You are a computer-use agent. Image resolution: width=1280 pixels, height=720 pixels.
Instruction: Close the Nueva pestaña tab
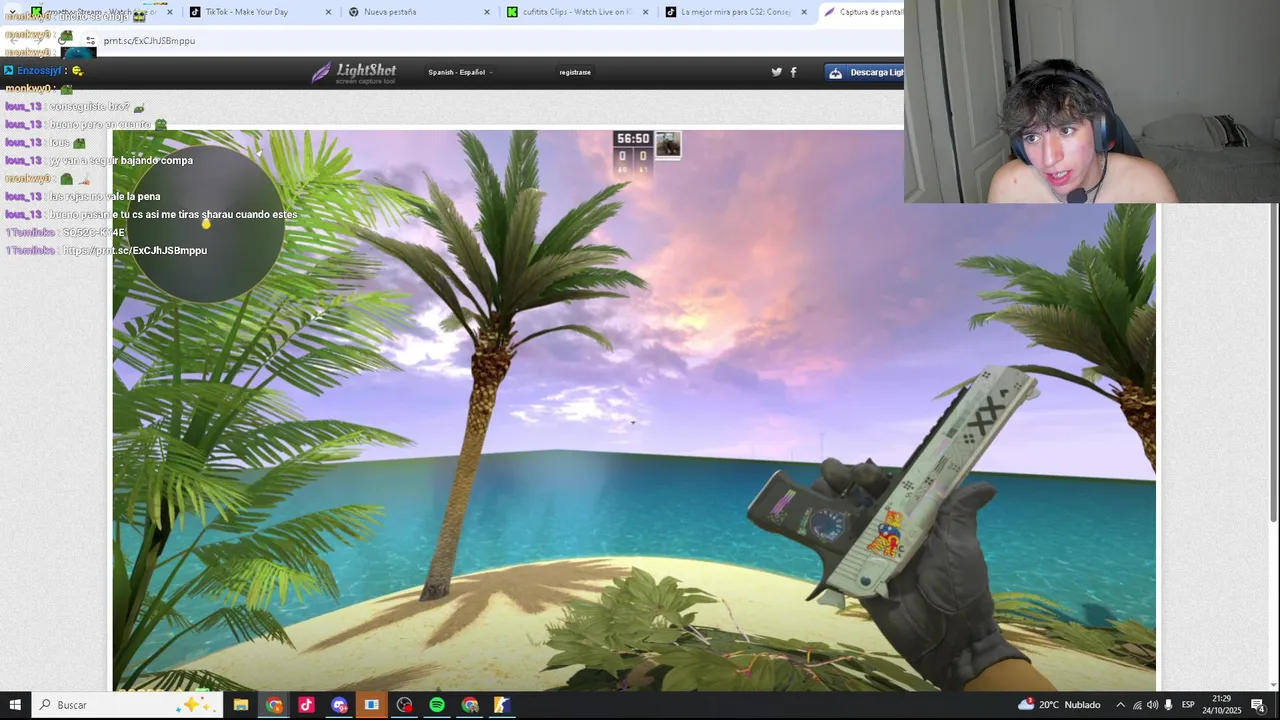[x=487, y=12]
